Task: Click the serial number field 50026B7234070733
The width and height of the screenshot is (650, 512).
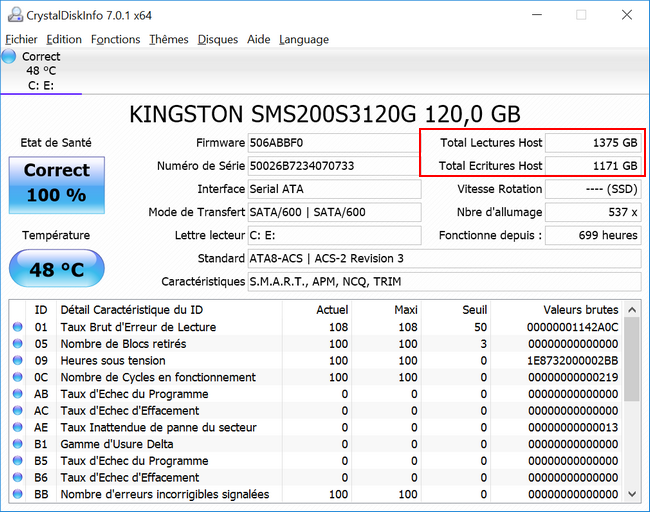Action: click(x=334, y=166)
